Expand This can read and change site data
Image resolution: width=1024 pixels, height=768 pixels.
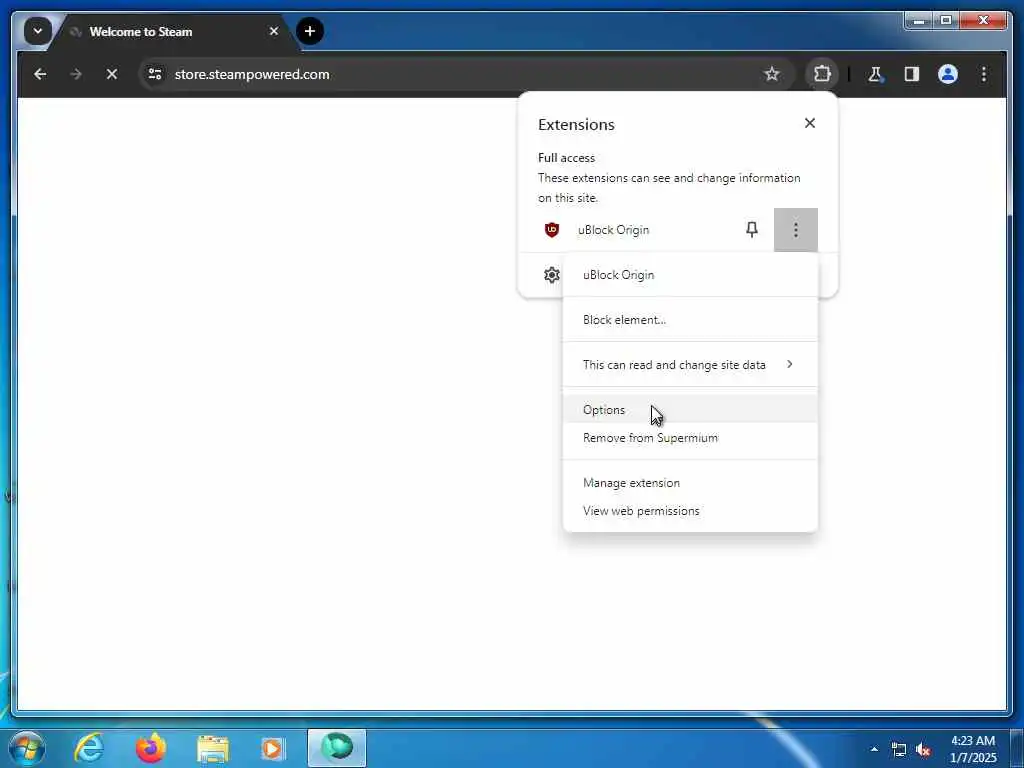click(690, 364)
